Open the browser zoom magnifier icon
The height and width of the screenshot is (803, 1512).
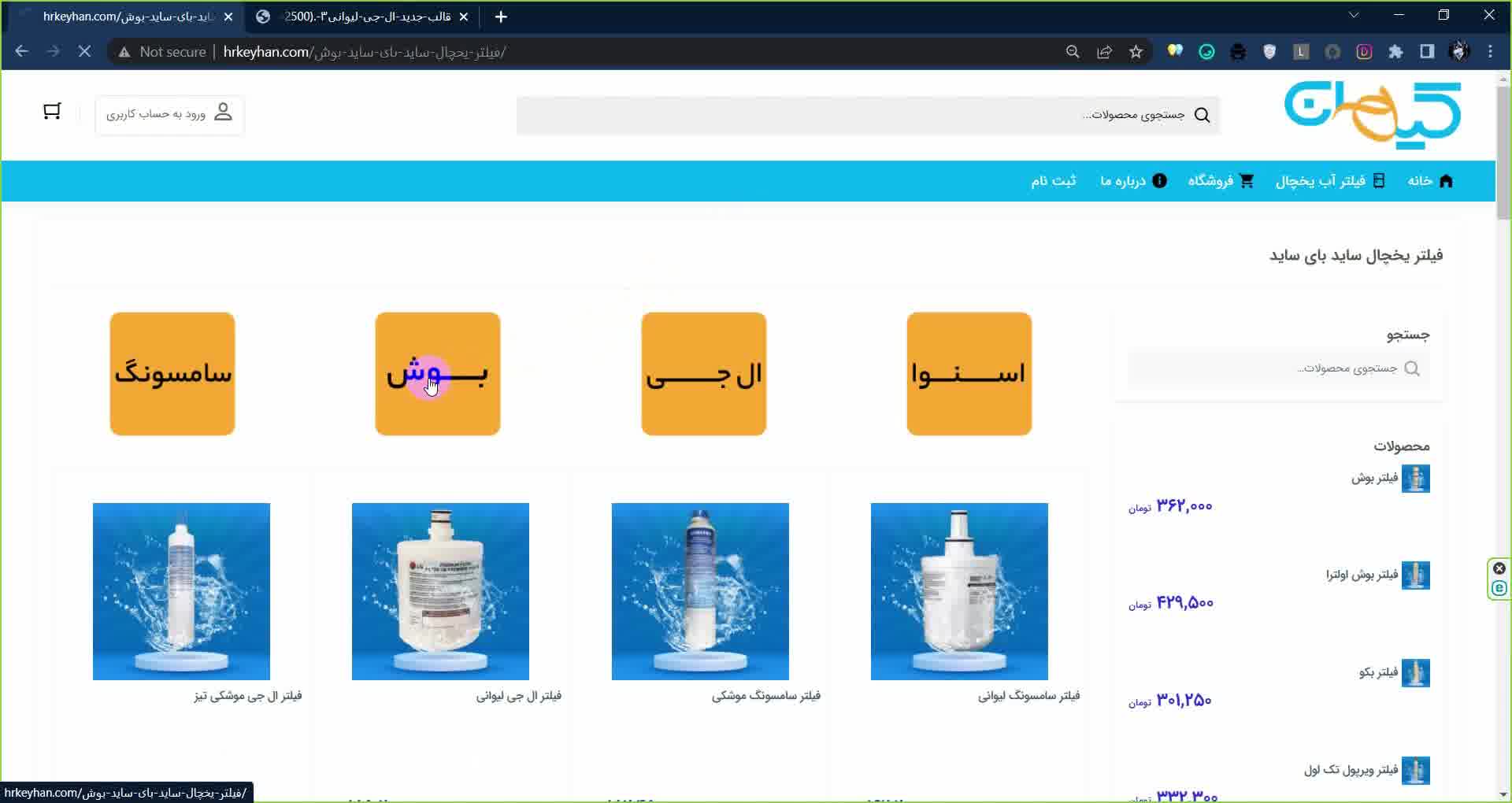(x=1073, y=52)
